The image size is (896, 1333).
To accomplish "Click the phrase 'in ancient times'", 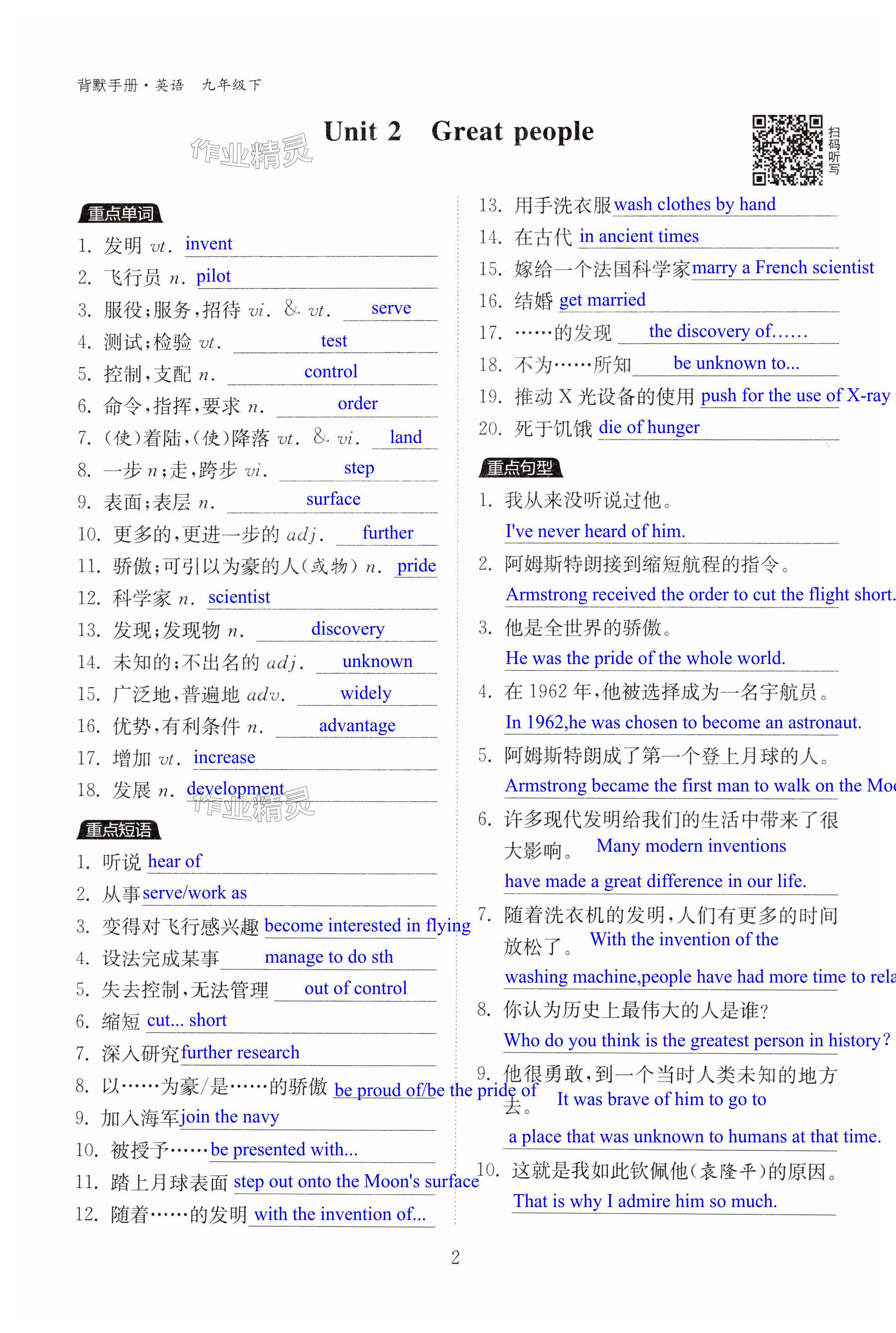I will 639,236.
